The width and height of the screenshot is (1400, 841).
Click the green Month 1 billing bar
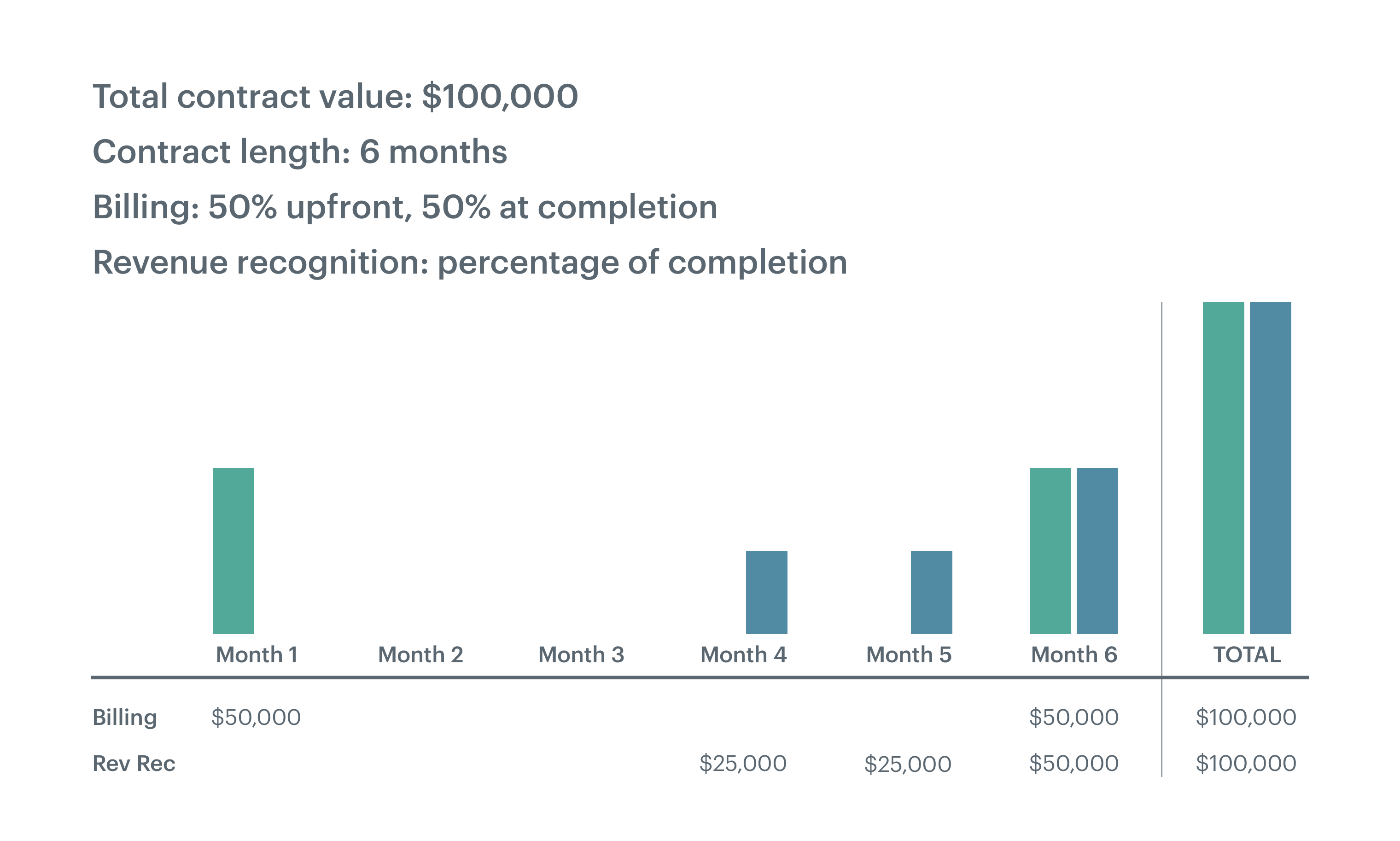(233, 550)
